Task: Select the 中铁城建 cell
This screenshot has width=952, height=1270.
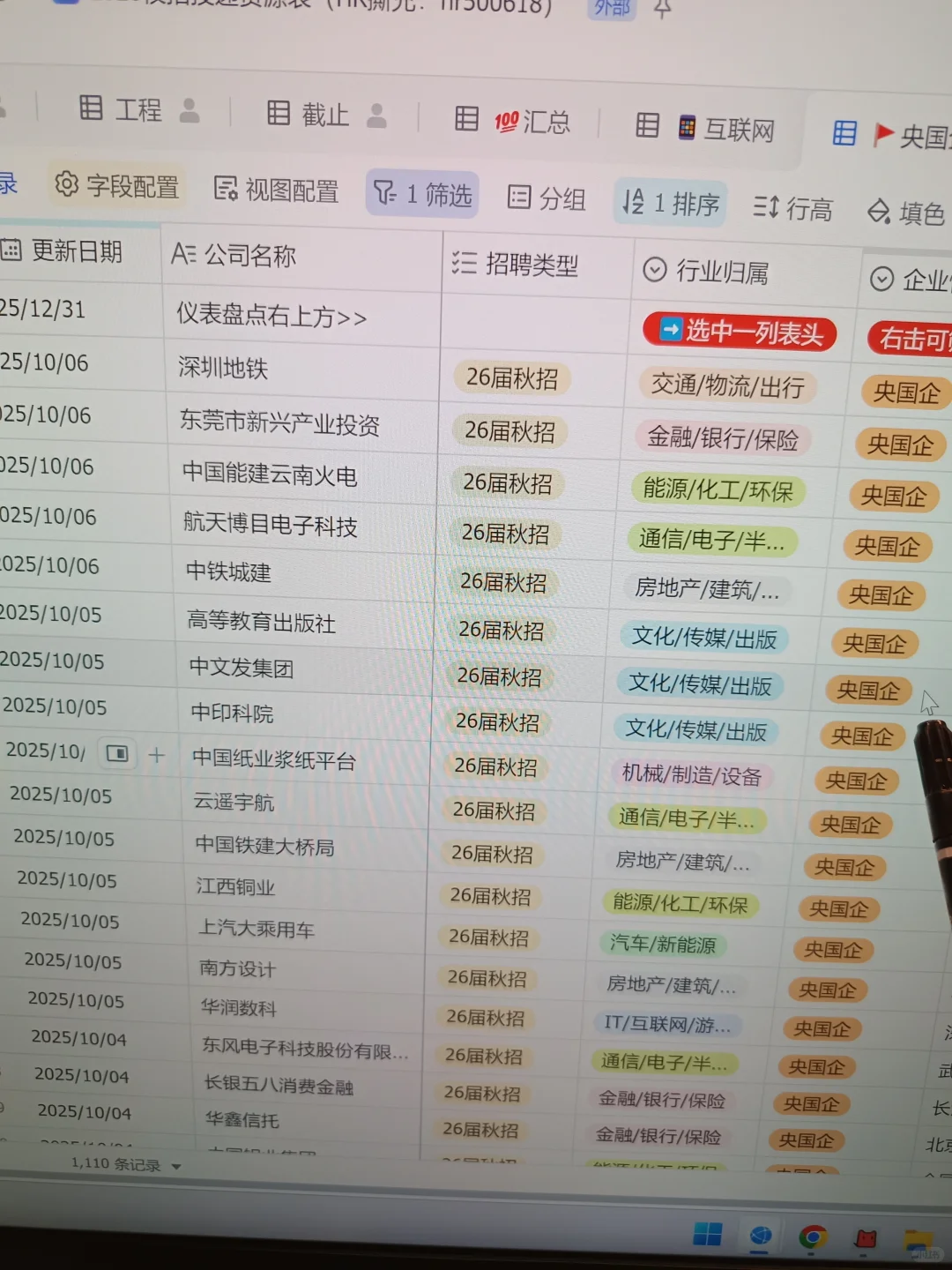Action: pos(304,573)
